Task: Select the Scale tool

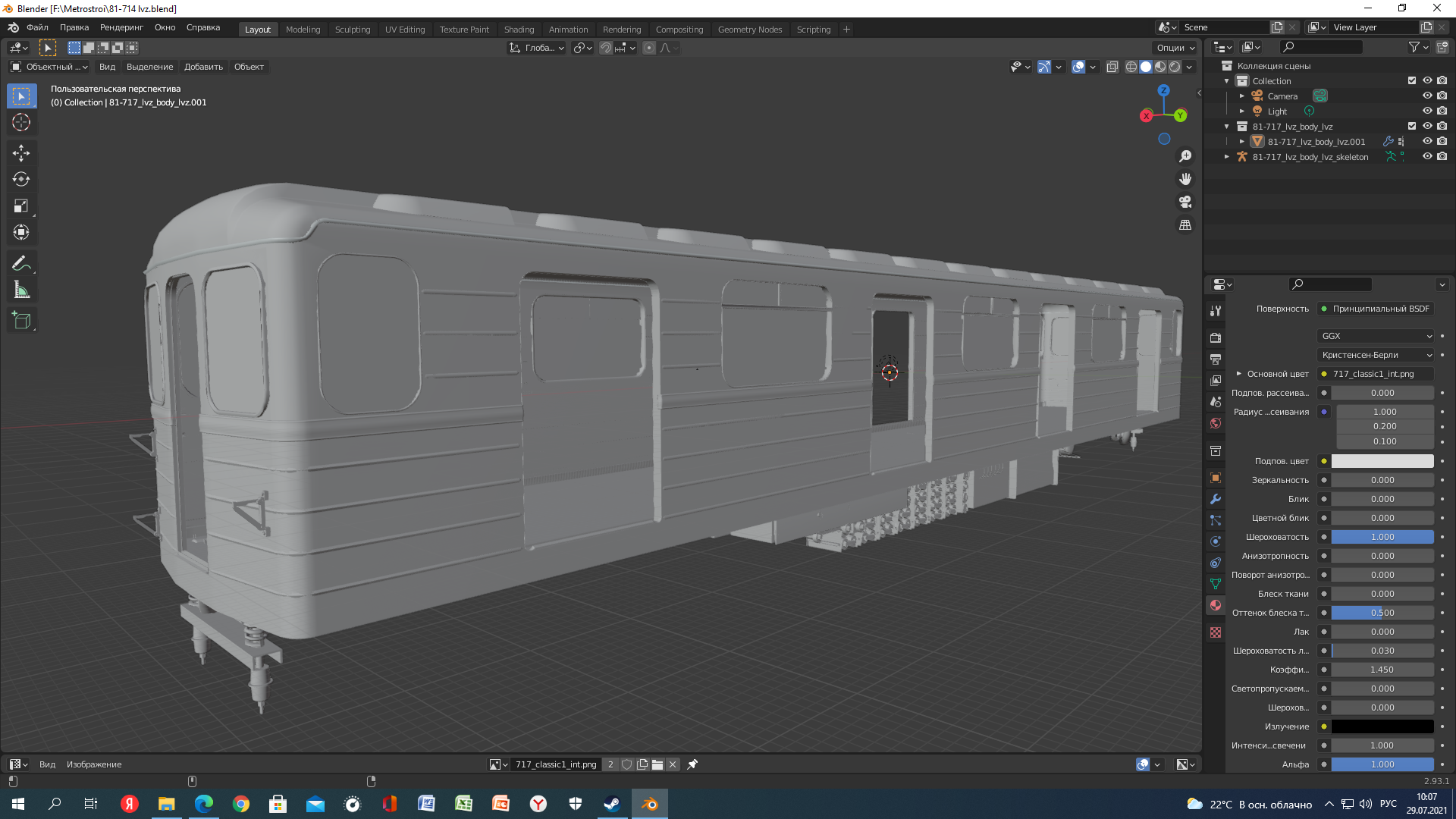Action: tap(21, 206)
